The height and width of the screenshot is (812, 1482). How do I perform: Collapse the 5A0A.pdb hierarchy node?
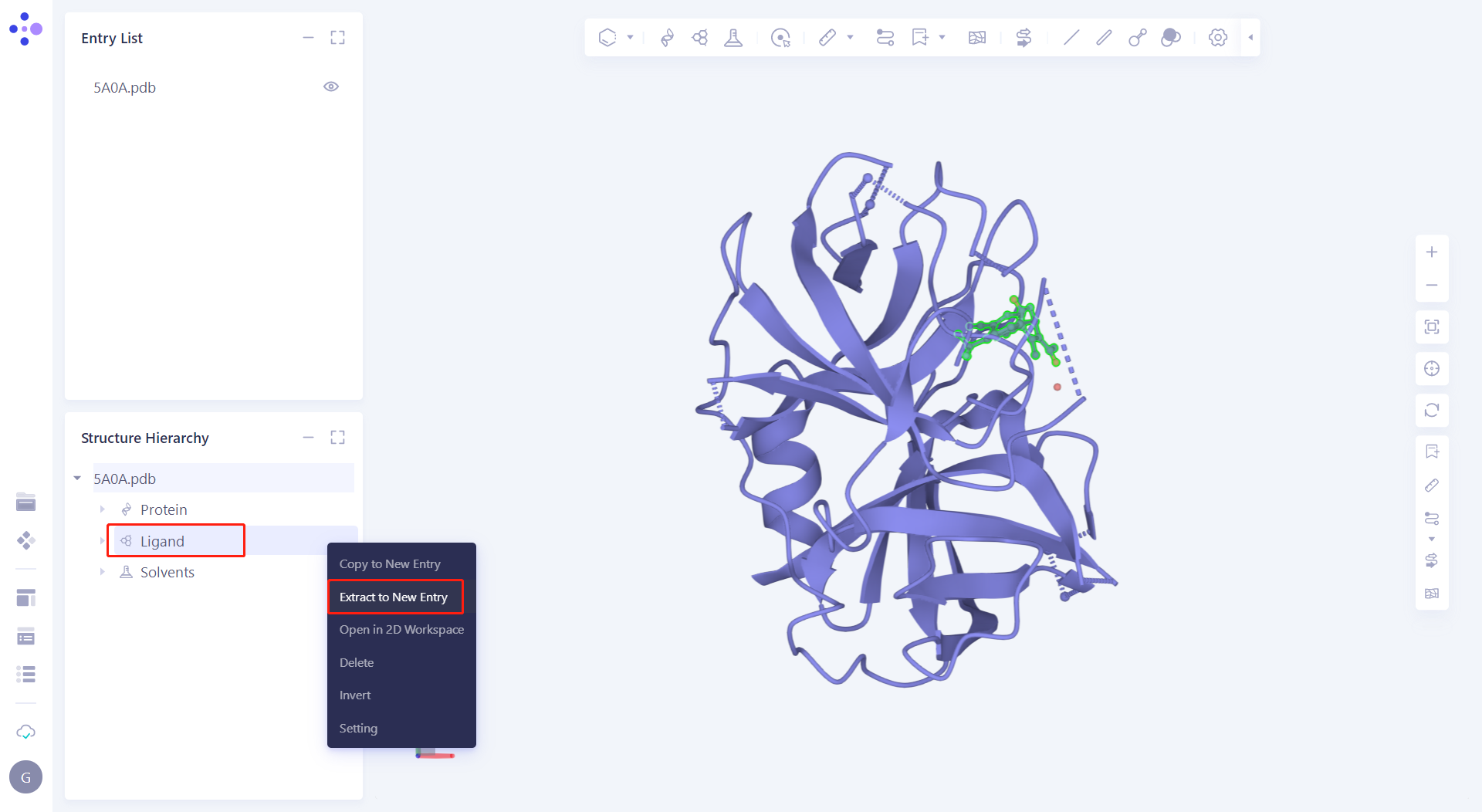coord(76,478)
